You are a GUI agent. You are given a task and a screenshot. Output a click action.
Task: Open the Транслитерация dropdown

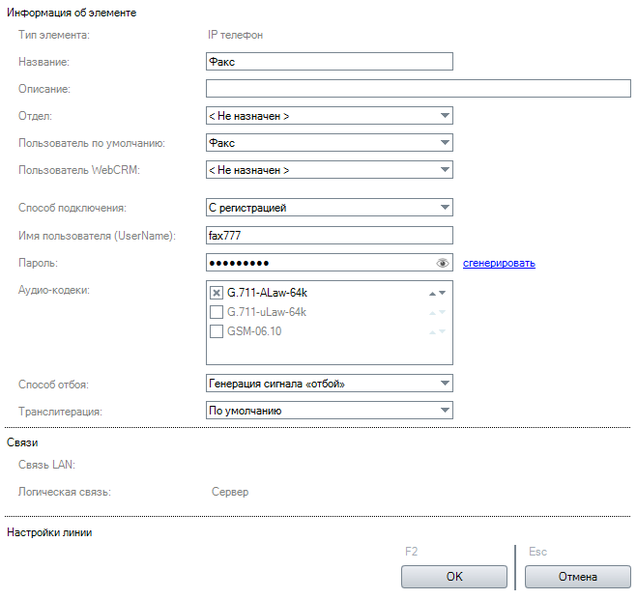329,410
